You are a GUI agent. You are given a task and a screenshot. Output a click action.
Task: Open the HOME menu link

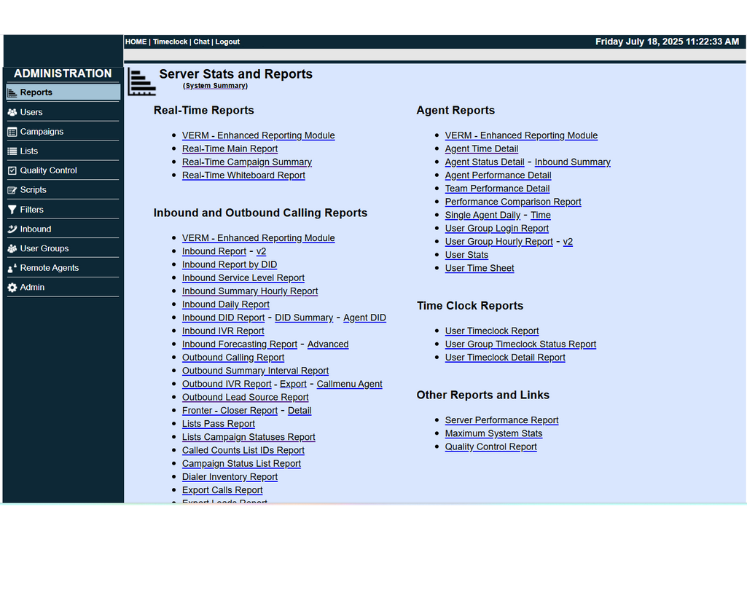pyautogui.click(x=135, y=42)
